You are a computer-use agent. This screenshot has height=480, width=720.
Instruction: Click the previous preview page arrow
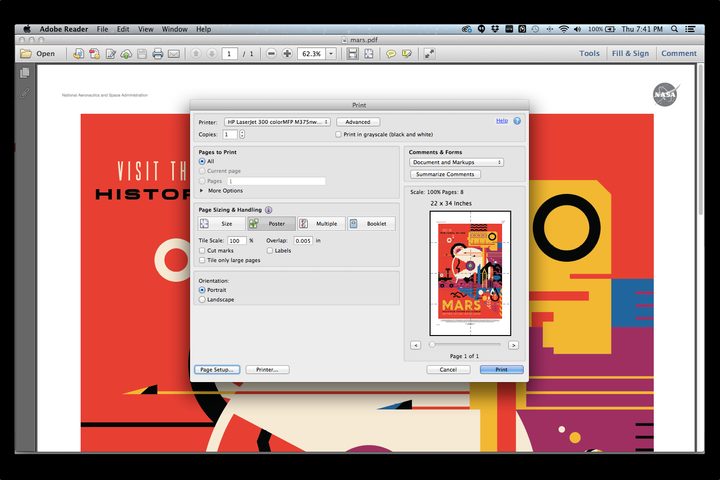coord(416,345)
